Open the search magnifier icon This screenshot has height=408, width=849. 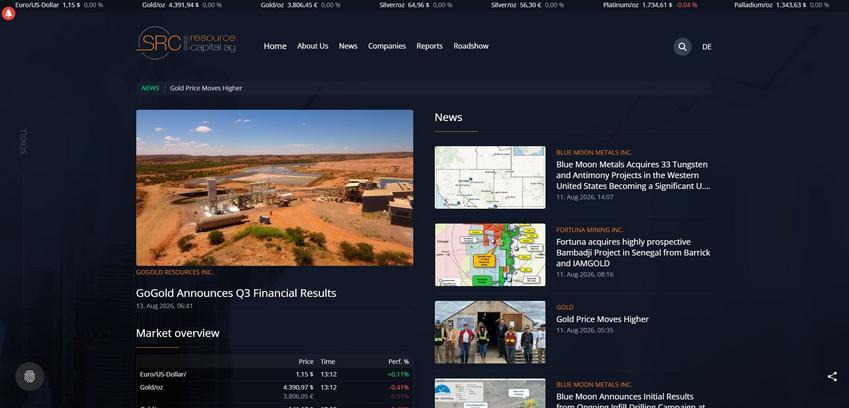click(x=682, y=47)
